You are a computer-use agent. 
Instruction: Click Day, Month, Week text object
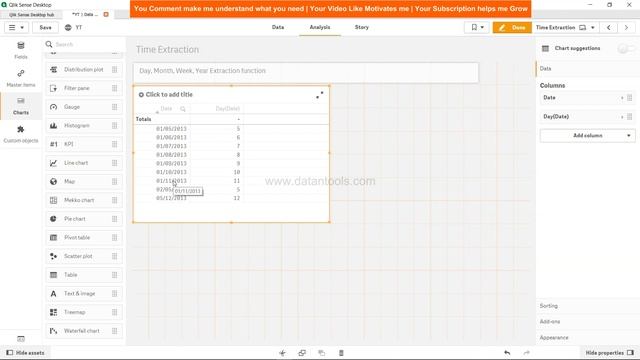pos(306,71)
